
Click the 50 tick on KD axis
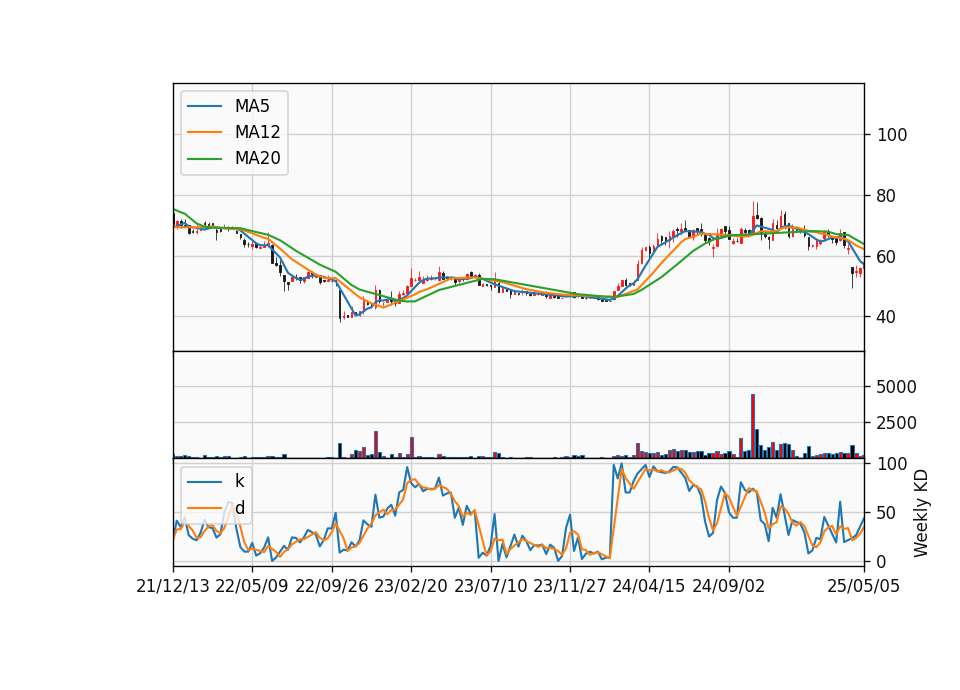click(887, 513)
